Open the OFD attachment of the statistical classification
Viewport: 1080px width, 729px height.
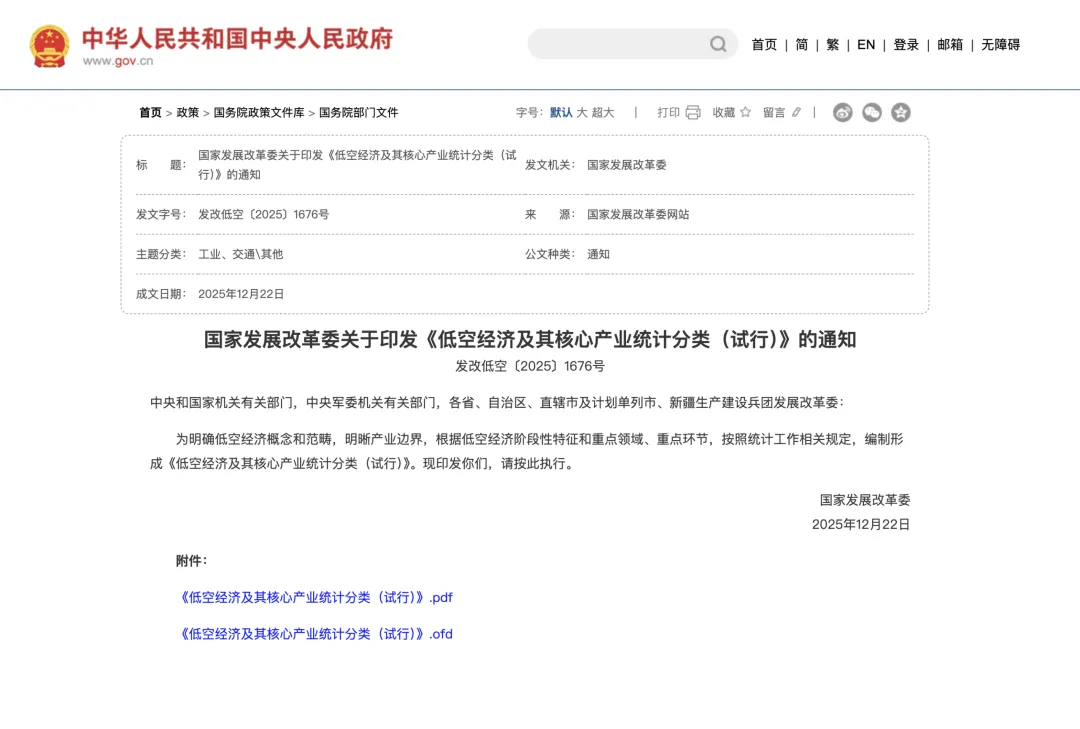pyautogui.click(x=316, y=633)
